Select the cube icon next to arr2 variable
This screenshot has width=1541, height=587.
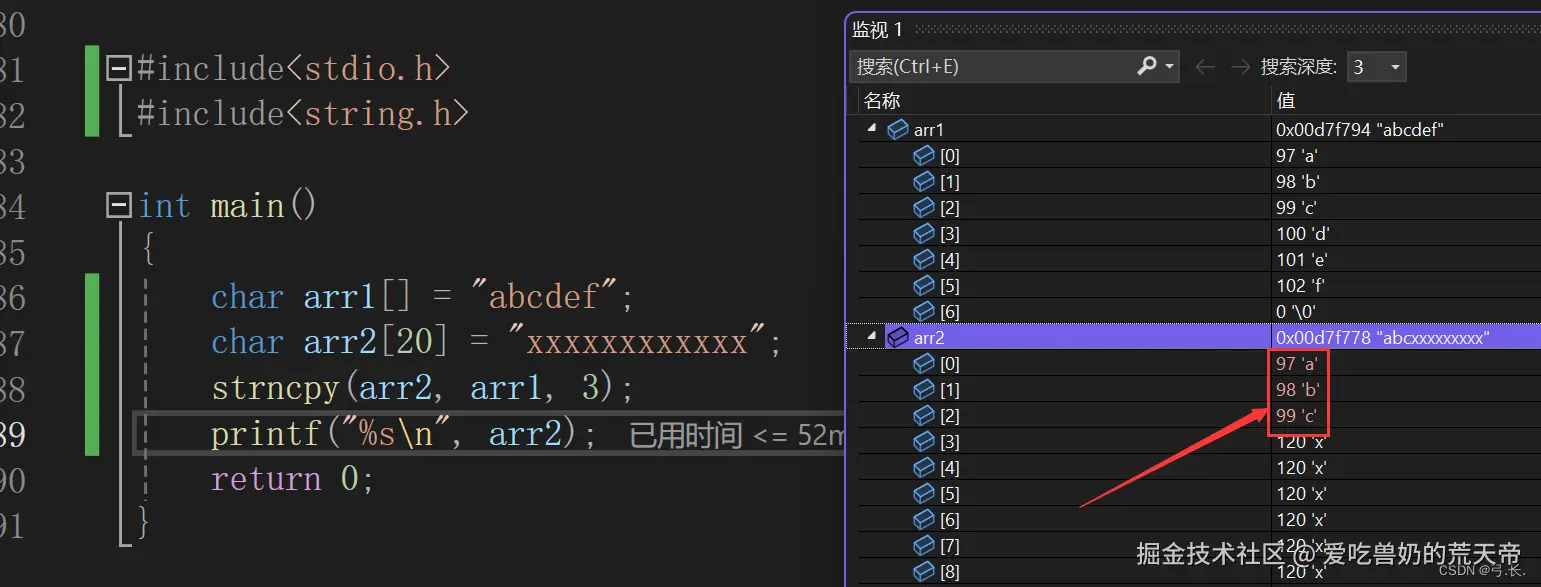pos(897,337)
